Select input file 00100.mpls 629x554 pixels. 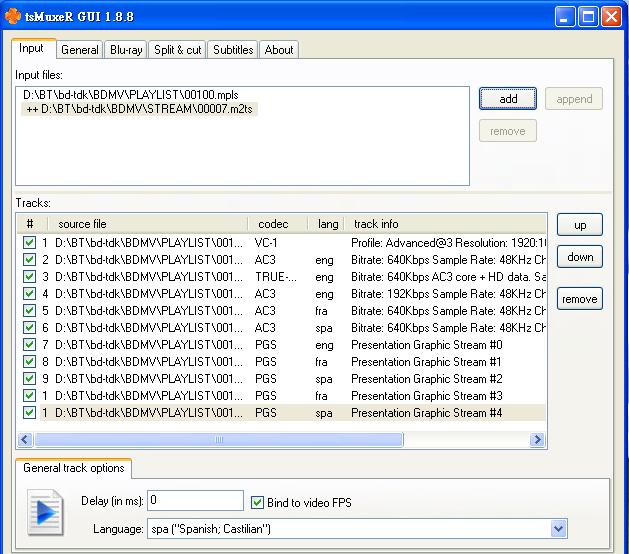coord(131,95)
